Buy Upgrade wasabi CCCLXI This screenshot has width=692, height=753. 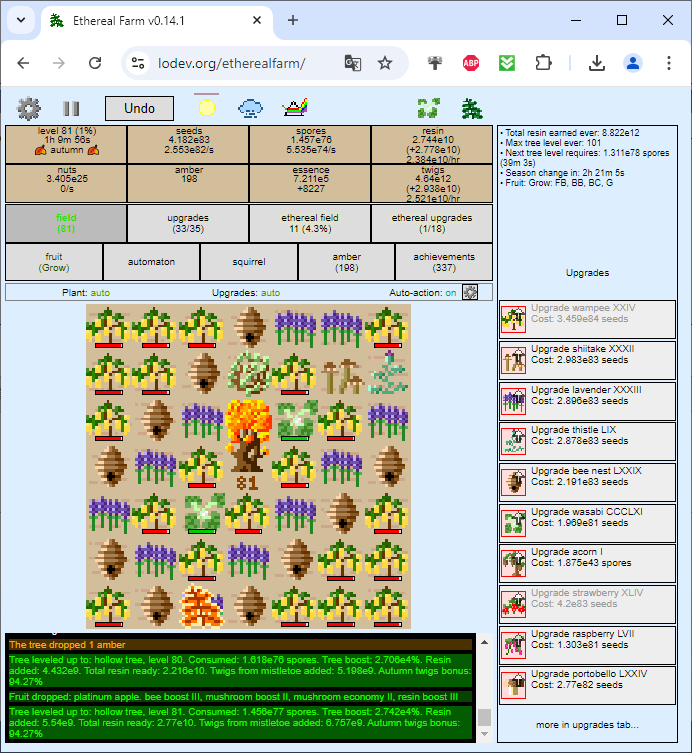(587, 523)
